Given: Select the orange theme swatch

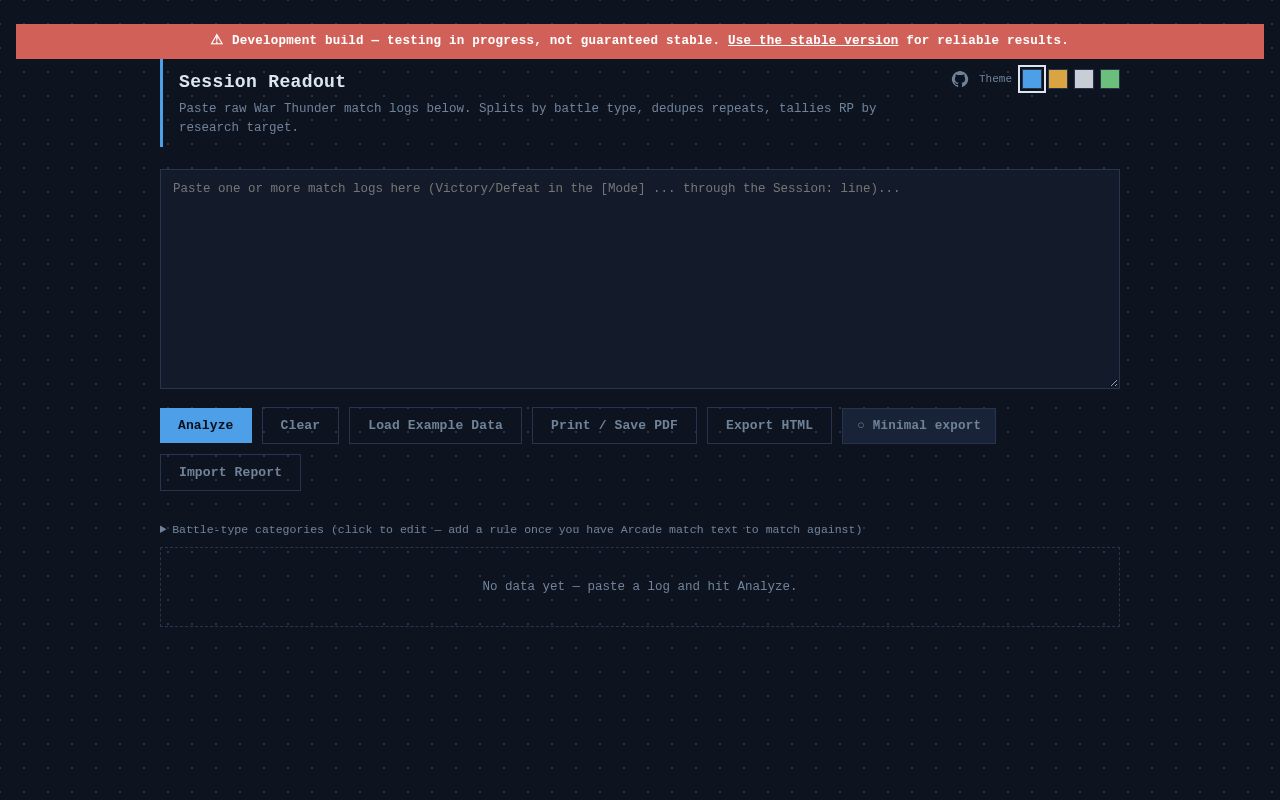Looking at the screenshot, I should pyautogui.click(x=1058, y=79).
